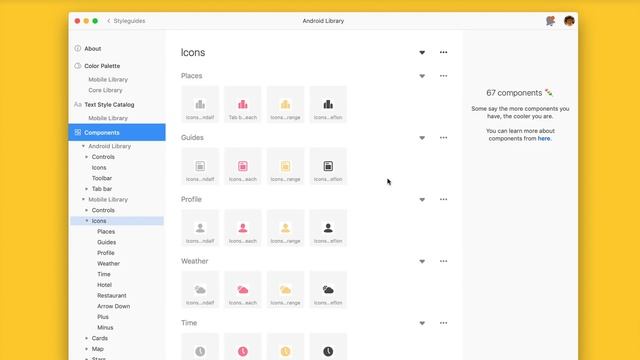The image size is (640, 360).
Task: Select highlighted Icons under Mobile Library
Action: coord(117,221)
